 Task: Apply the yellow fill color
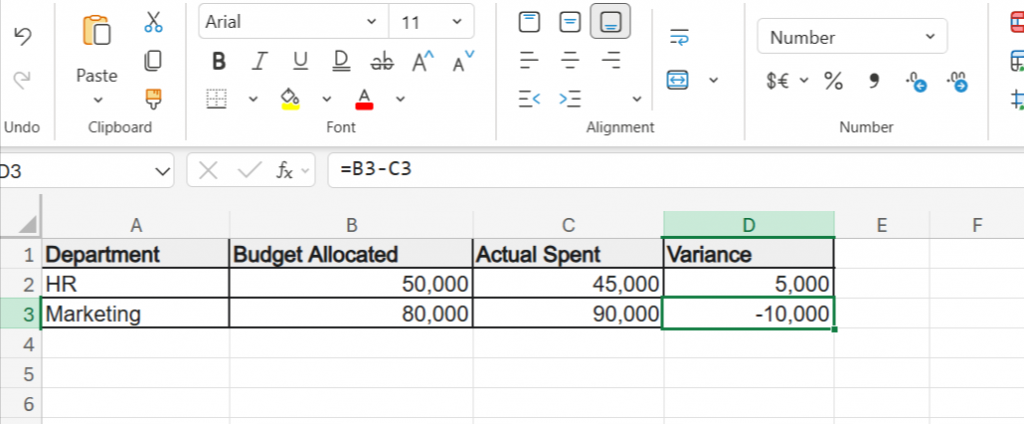[x=290, y=98]
